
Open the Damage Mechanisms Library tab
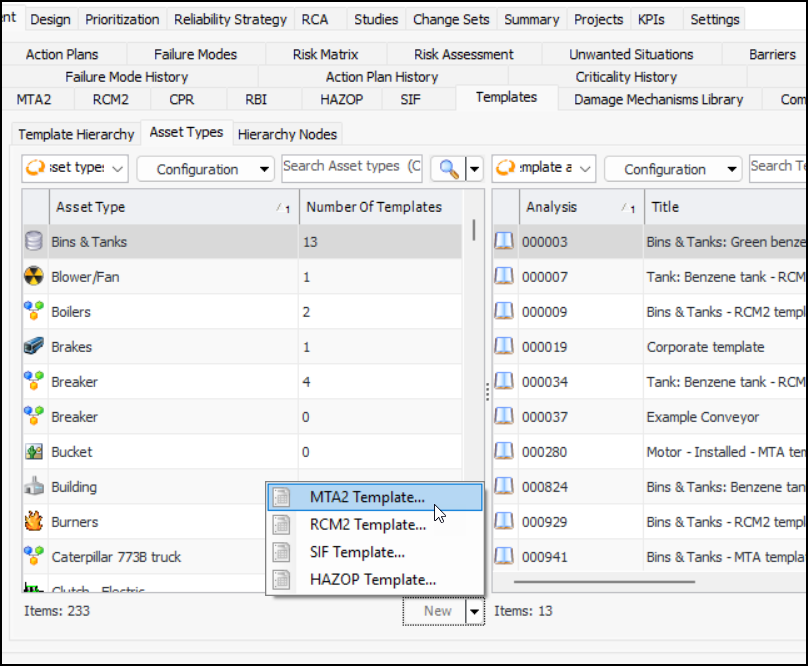(658, 99)
